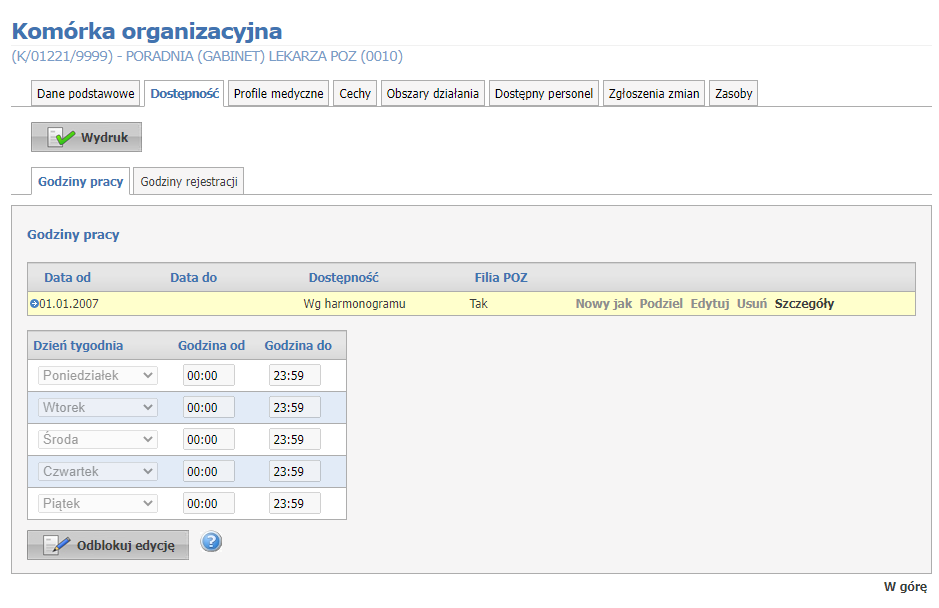Switch to the Dane podstawowe tab
939x608 pixels.
point(85,93)
